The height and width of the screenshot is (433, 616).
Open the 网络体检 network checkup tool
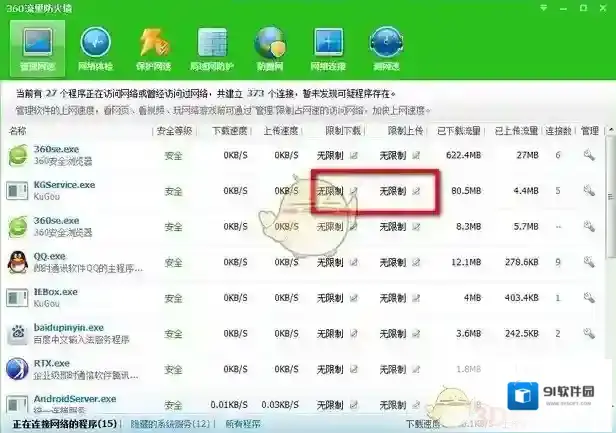pyautogui.click(x=96, y=49)
